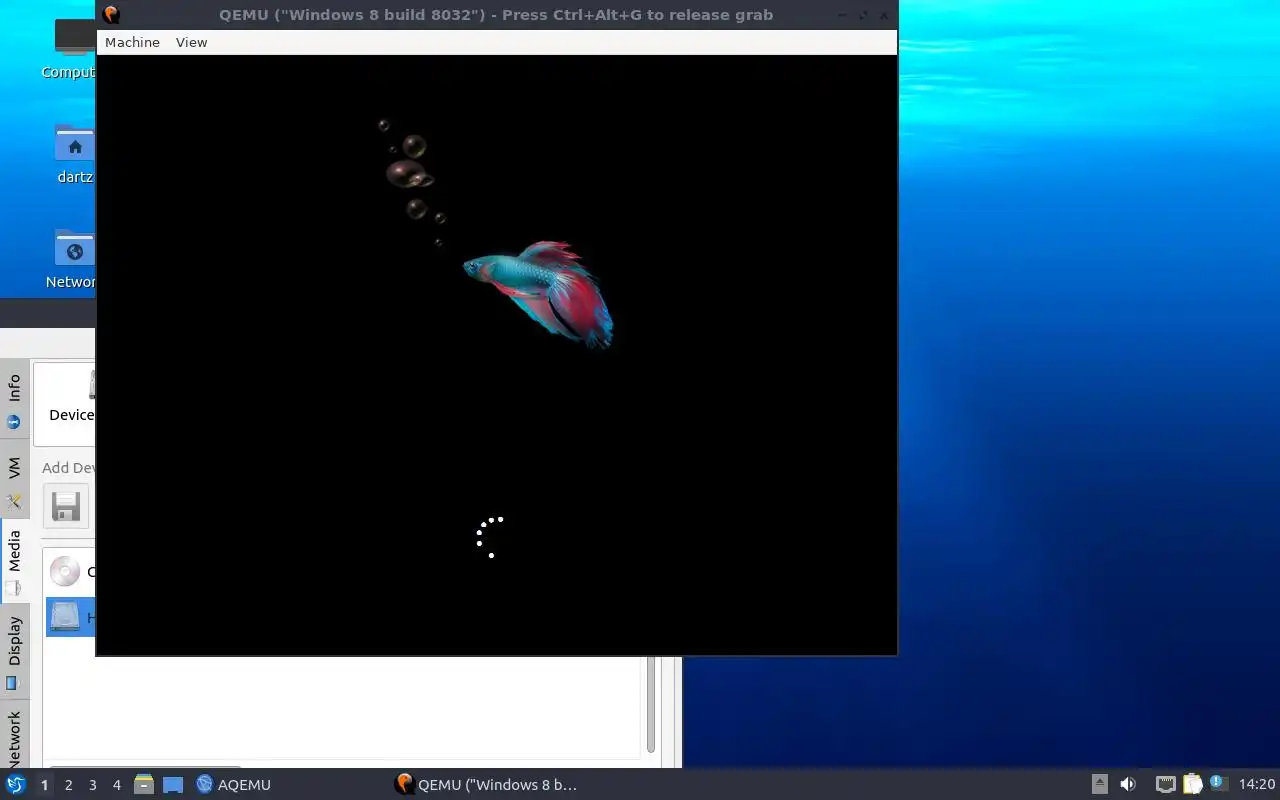1280x800 pixels.
Task: Click the show desktop panel icon
Action: click(173, 785)
